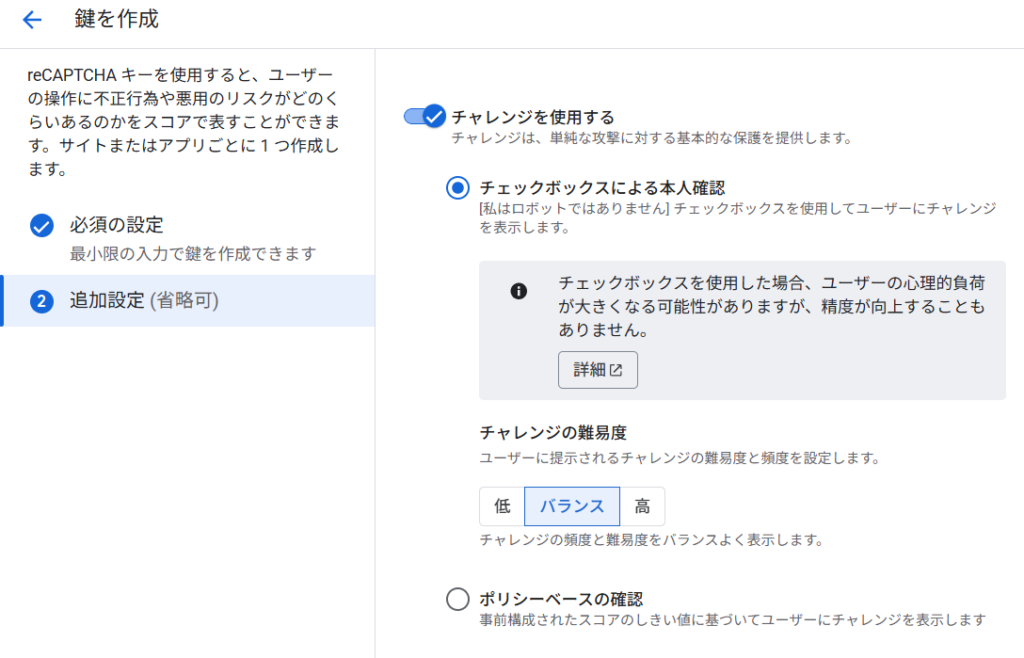Image resolution: width=1024 pixels, height=658 pixels.
Task: Set challenge difficulty to 高
Action: pos(642,506)
